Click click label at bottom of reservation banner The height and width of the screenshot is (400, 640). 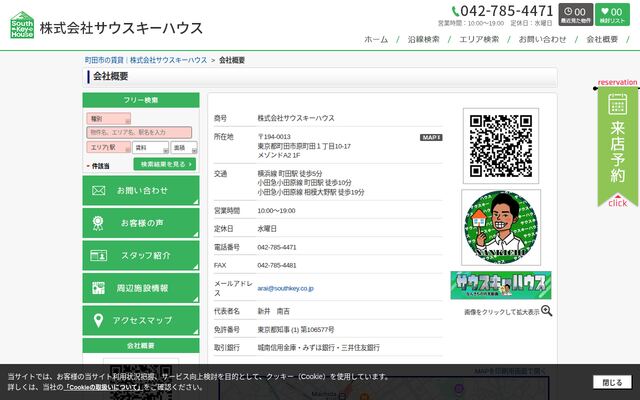(617, 203)
